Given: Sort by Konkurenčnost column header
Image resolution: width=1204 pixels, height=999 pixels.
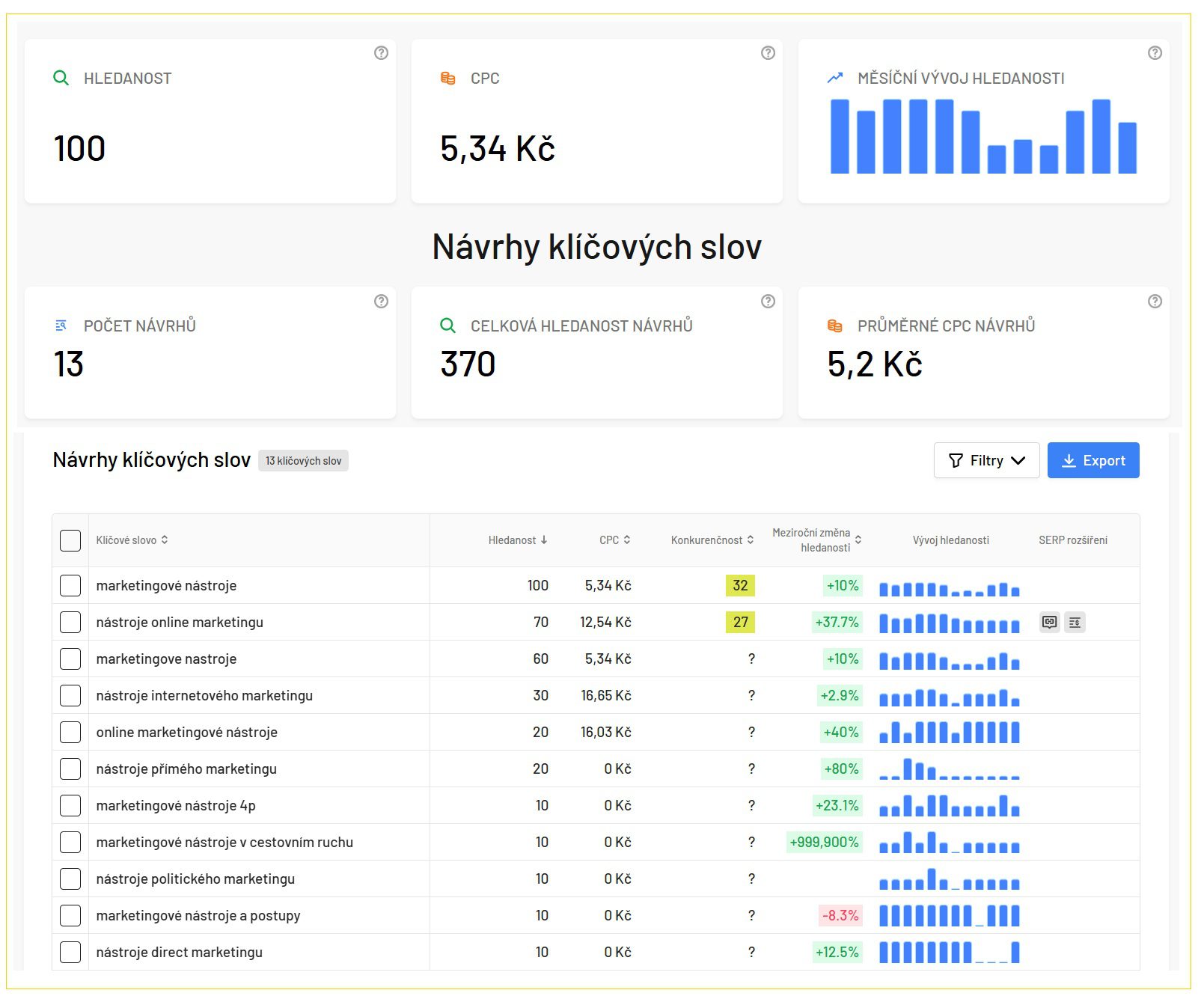Looking at the screenshot, I should tap(712, 540).
